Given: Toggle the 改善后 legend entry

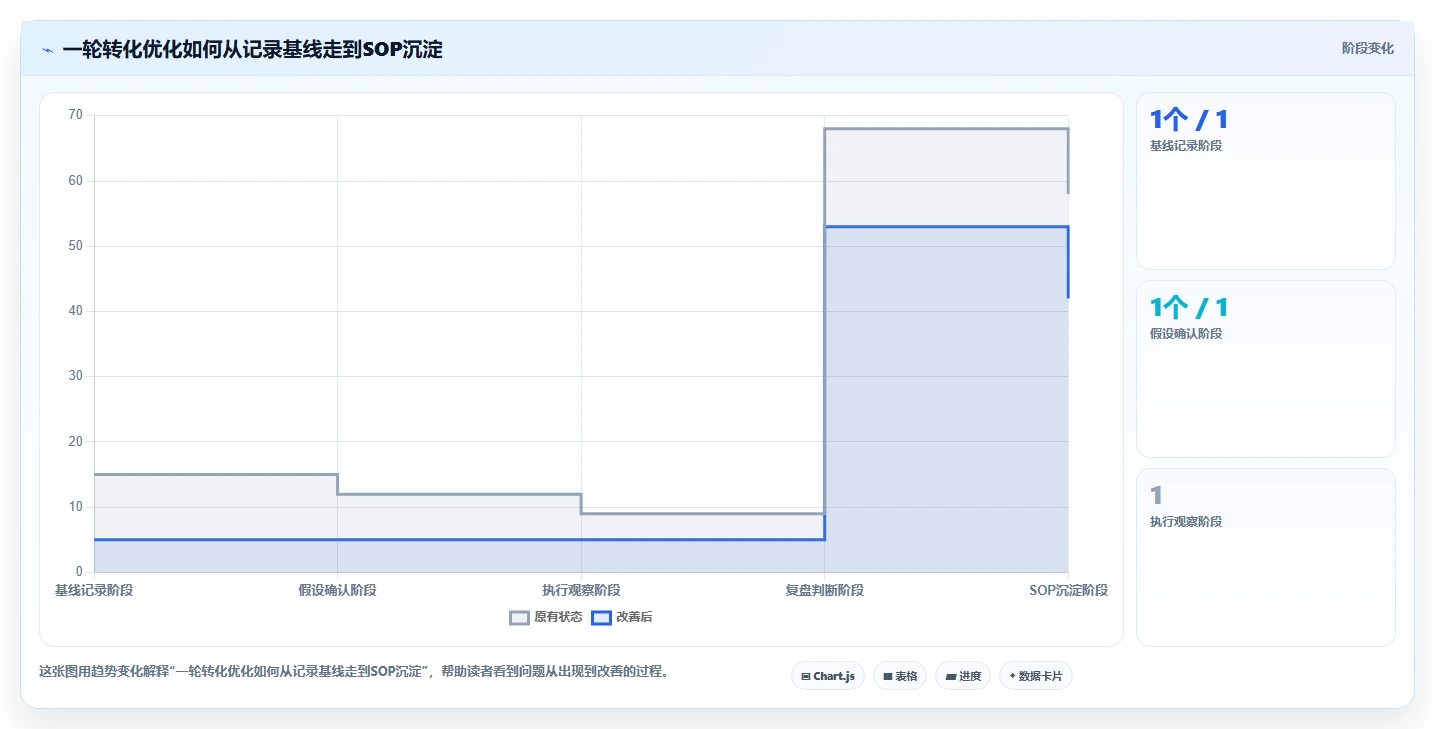Looking at the screenshot, I should pyautogui.click(x=622, y=617).
